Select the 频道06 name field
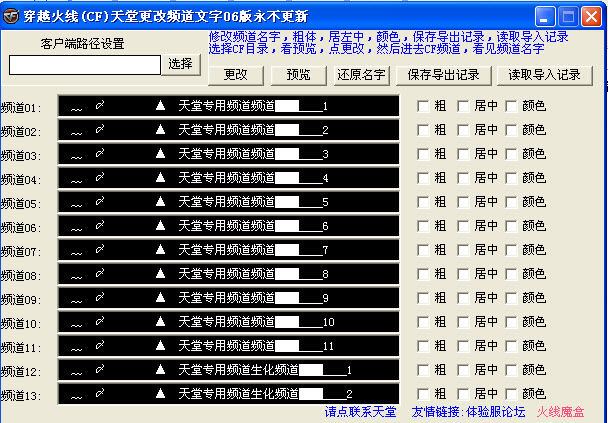 tap(228, 226)
